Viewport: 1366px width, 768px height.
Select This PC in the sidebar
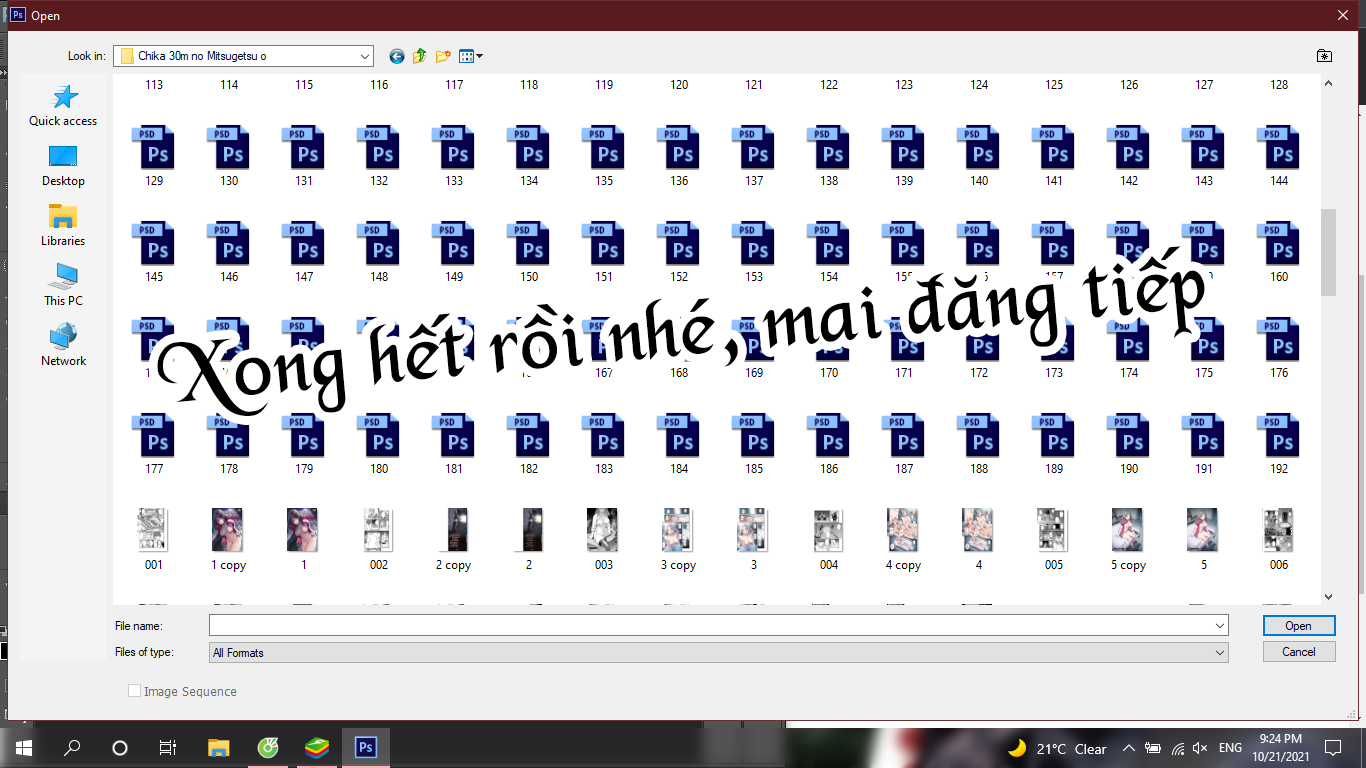(63, 285)
